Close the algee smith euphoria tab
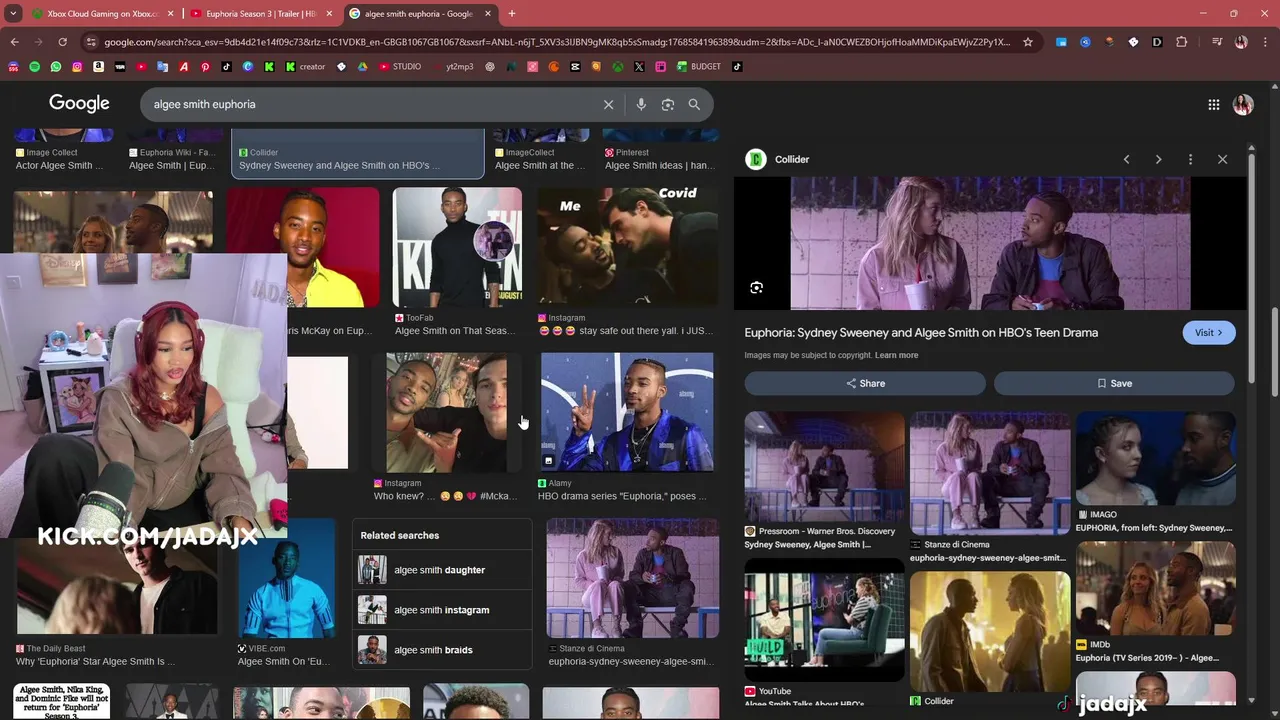 click(488, 14)
